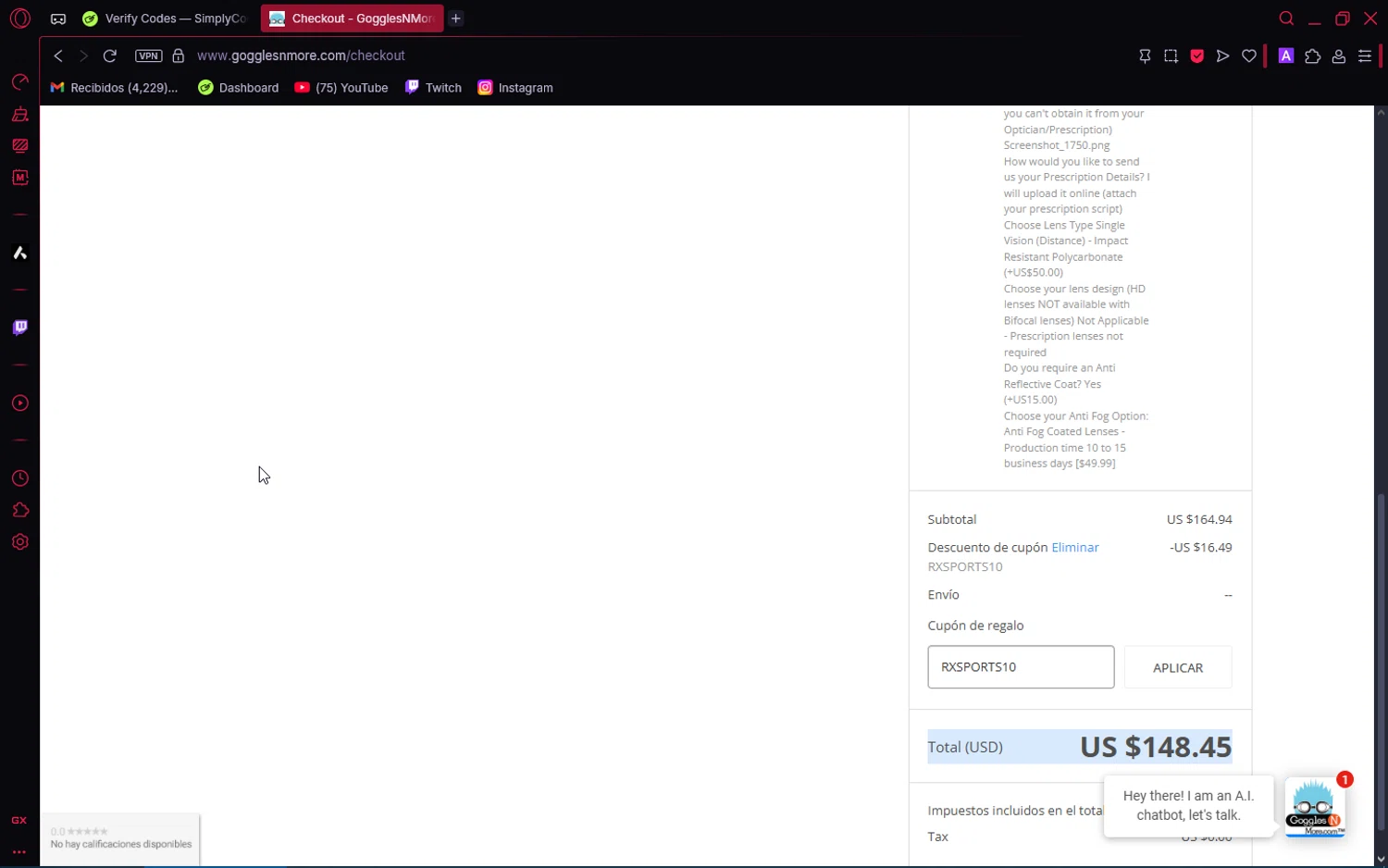Open the Twitch bookmark
The width and height of the screenshot is (1388, 868).
[433, 88]
